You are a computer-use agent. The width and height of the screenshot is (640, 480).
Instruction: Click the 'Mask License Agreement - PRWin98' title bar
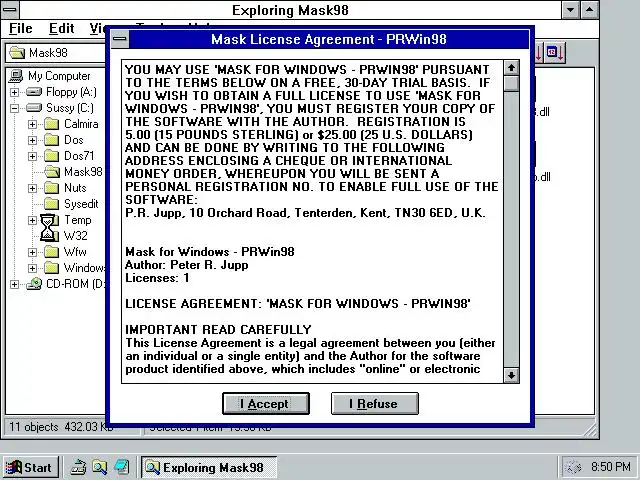[329, 40]
